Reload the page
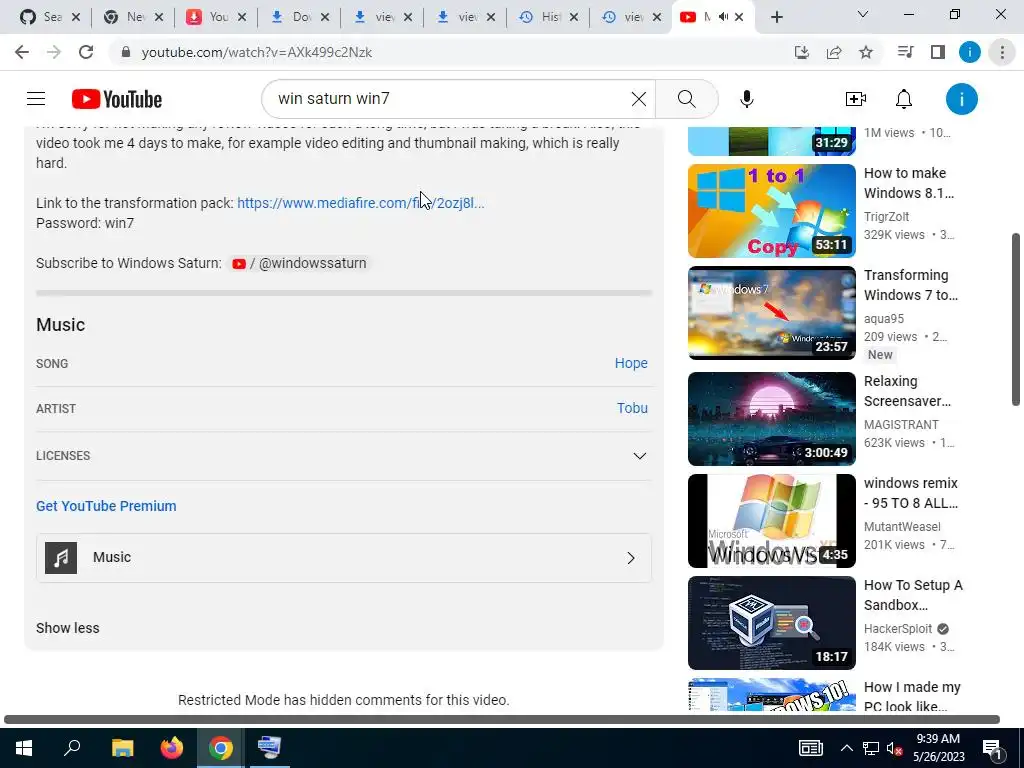This screenshot has width=1024, height=768. coord(86,52)
